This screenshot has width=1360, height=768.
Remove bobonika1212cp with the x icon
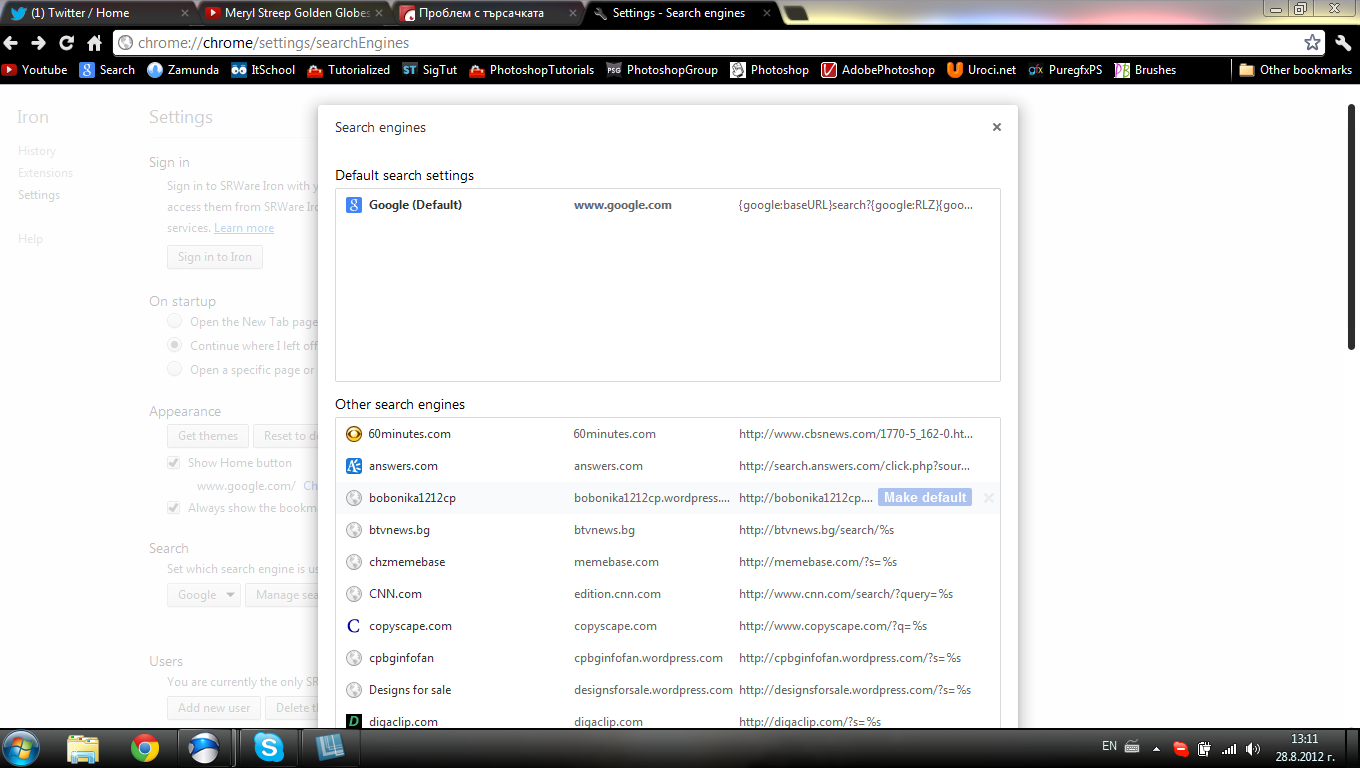pyautogui.click(x=988, y=497)
